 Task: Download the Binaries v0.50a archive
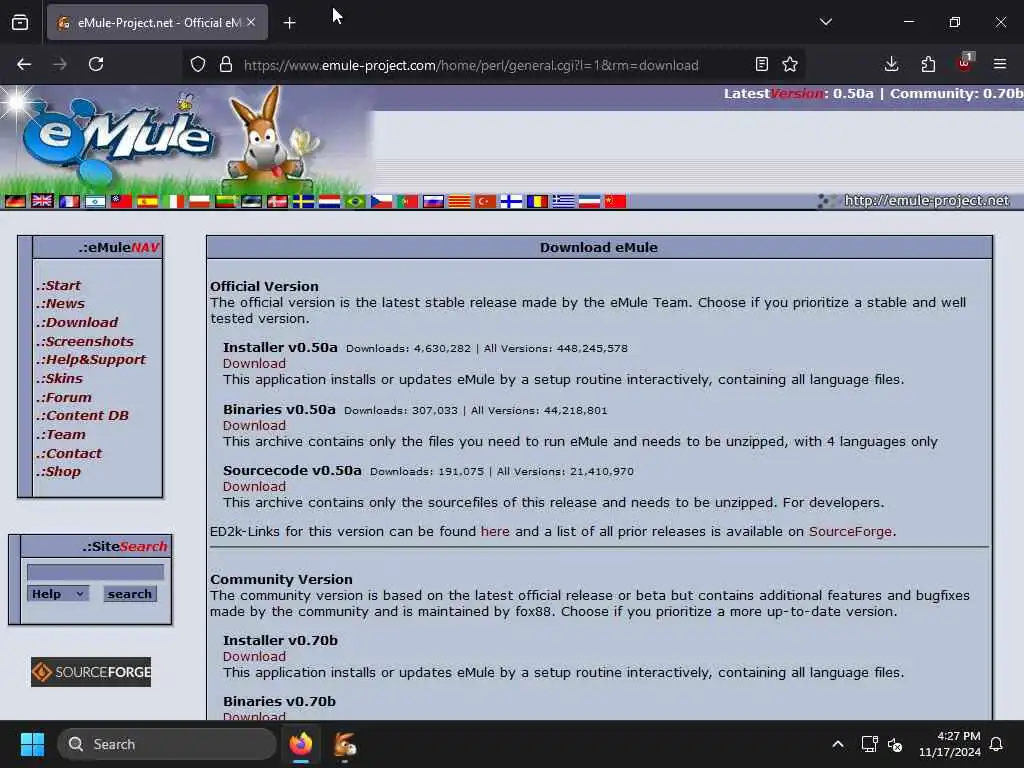[x=254, y=426]
